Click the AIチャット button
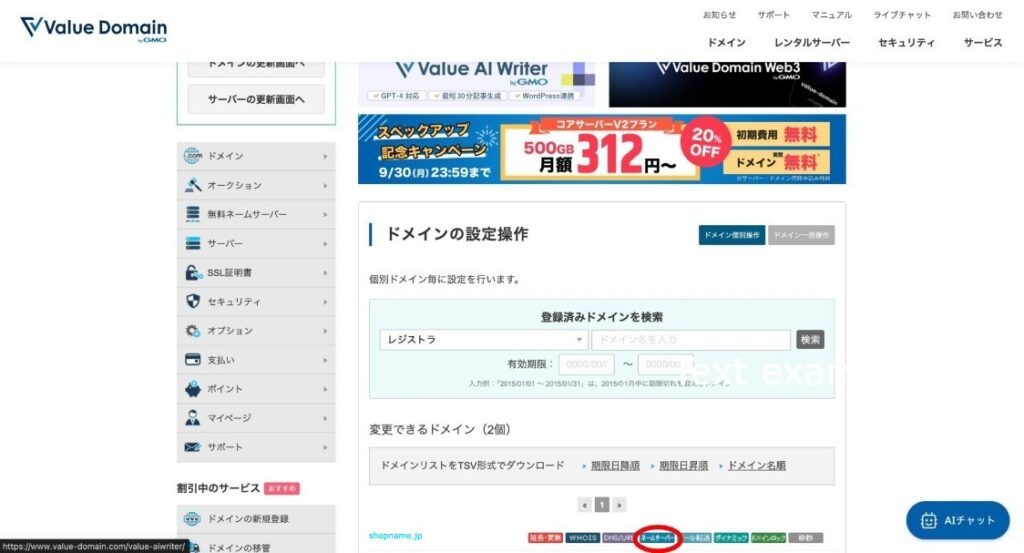Image resolution: width=1024 pixels, height=553 pixels. click(957, 520)
